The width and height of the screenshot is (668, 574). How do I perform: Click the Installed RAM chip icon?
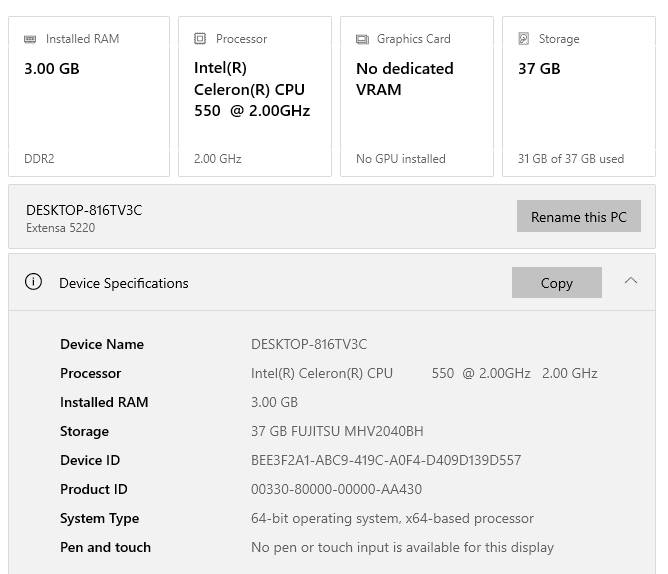[32, 39]
